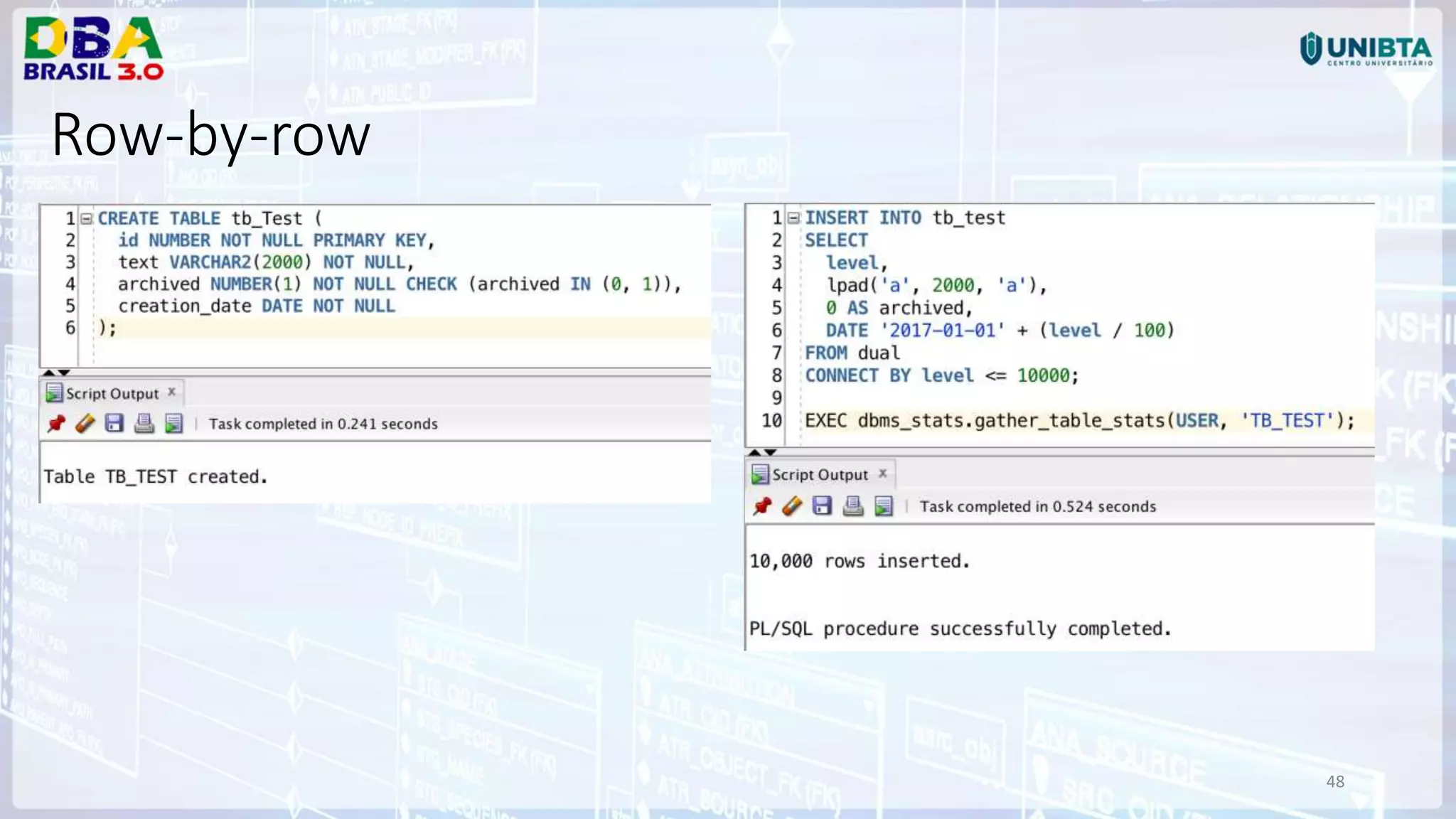Clear left script output with eraser icon
Screen dimensions: 1456x819
tap(85, 424)
